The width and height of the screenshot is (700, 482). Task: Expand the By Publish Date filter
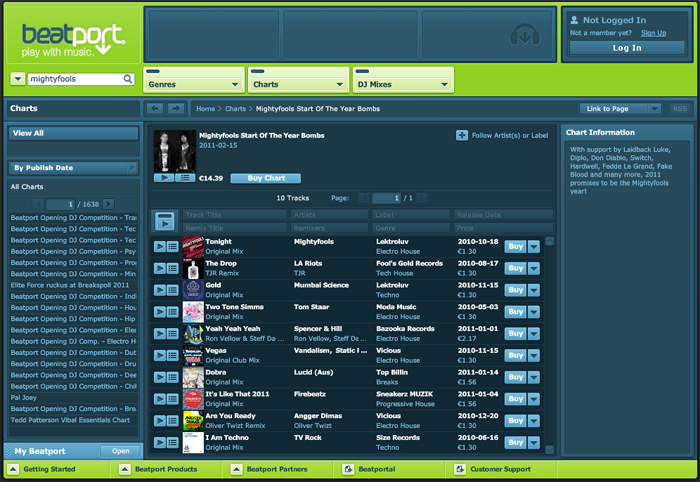pyautogui.click(x=74, y=168)
